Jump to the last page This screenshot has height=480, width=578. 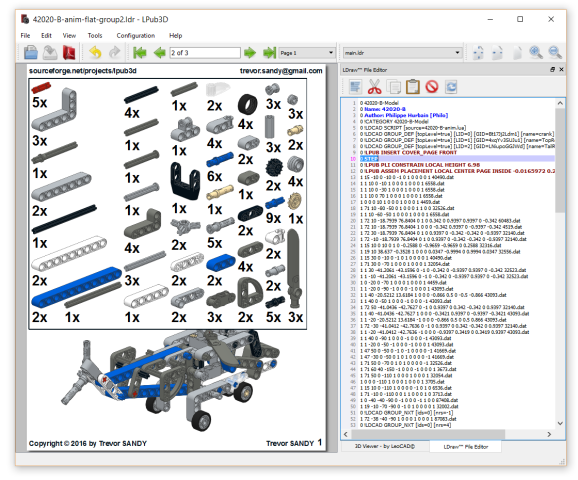pyautogui.click(x=269, y=53)
